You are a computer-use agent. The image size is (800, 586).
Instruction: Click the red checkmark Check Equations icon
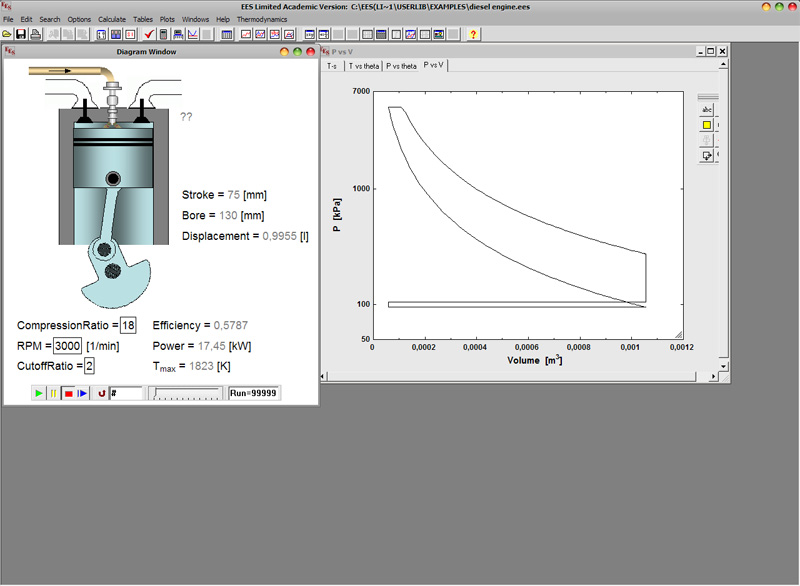149,34
